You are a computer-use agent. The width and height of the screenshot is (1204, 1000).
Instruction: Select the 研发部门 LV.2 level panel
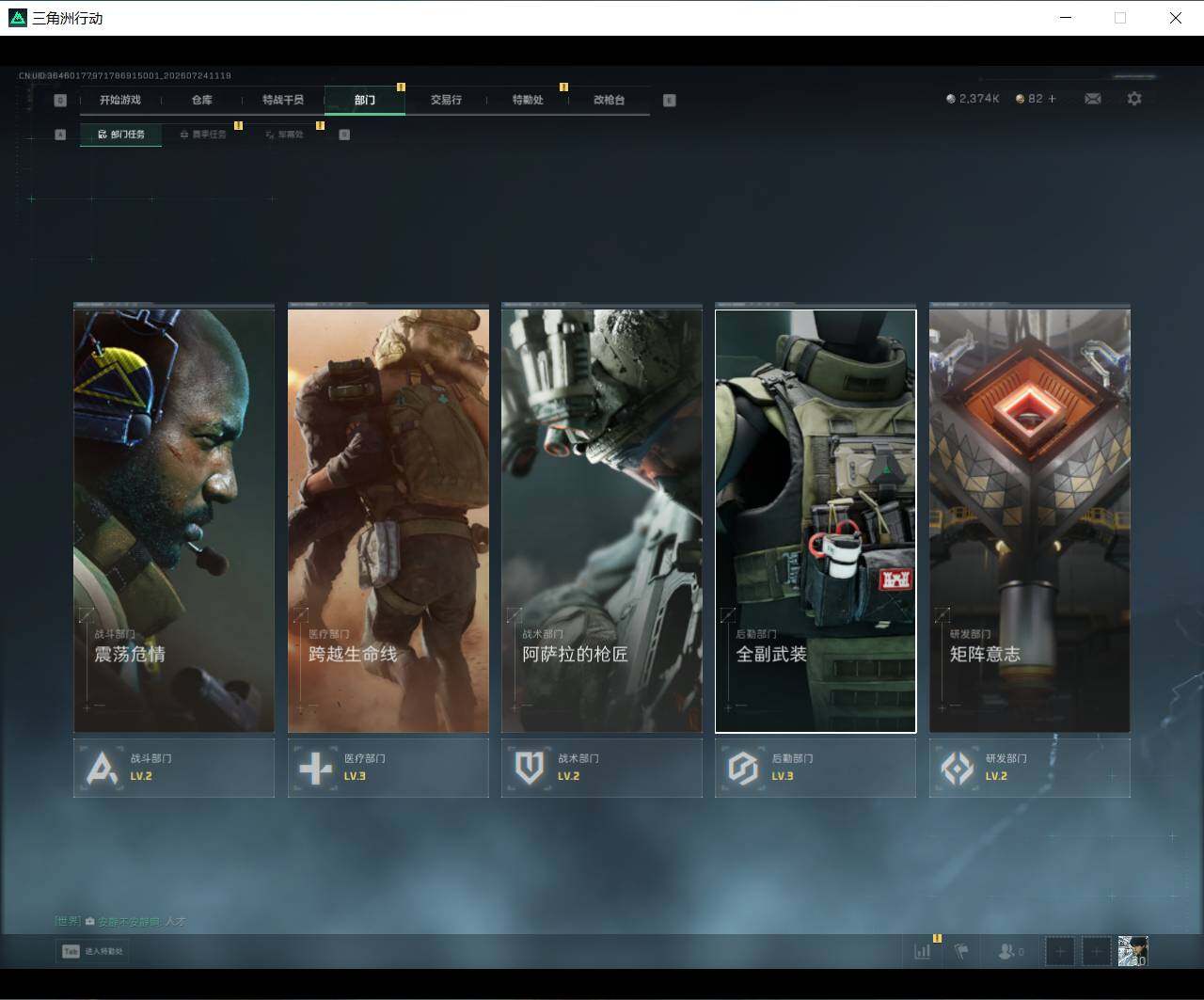1030,768
